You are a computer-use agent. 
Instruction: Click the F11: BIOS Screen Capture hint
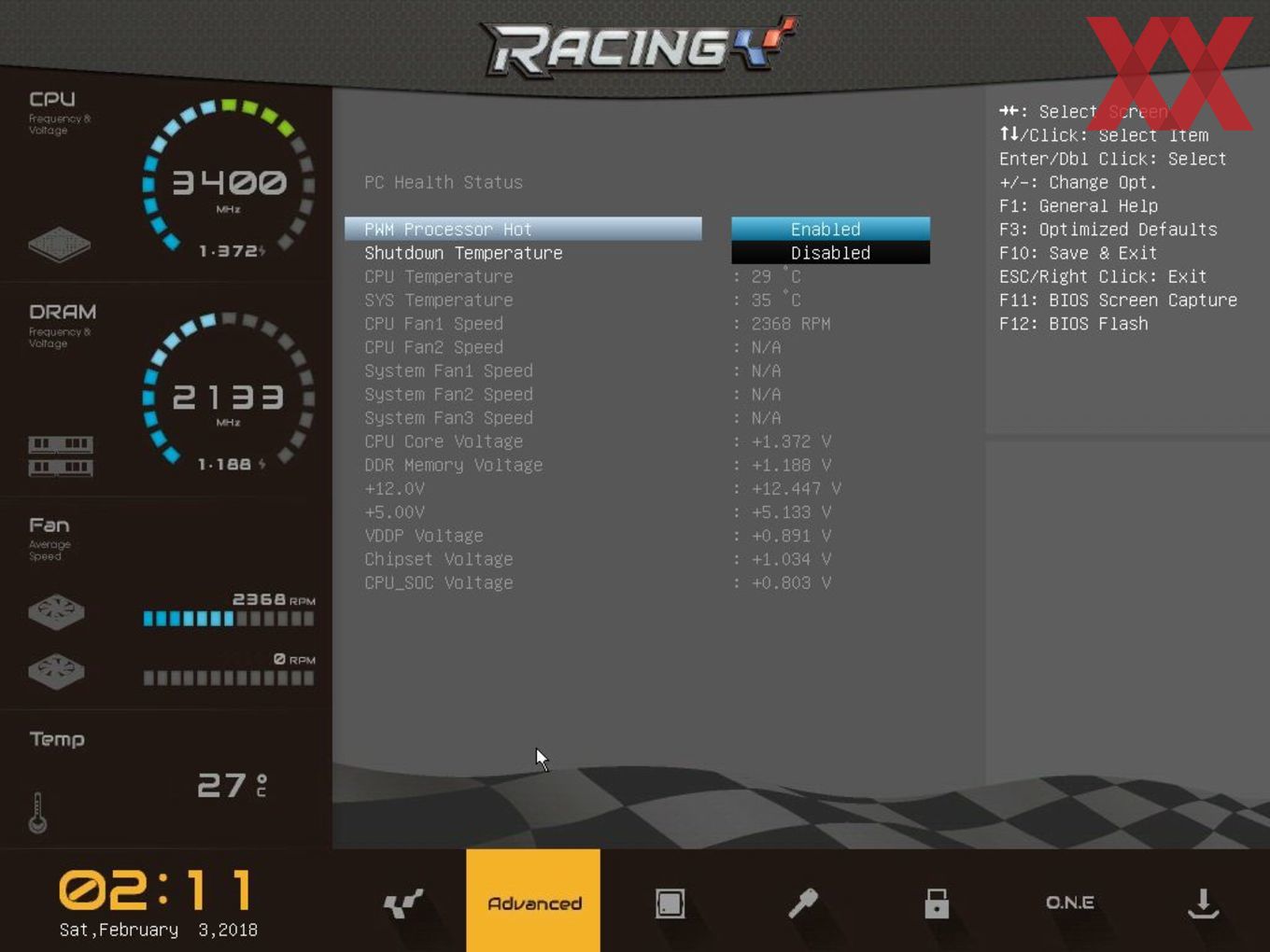pyautogui.click(x=1118, y=300)
